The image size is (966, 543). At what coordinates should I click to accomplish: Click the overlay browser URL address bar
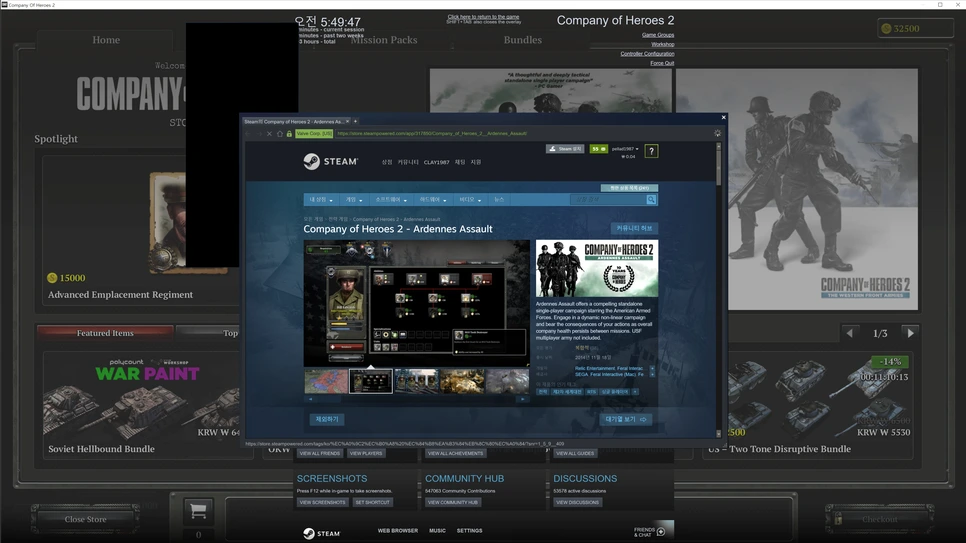coord(521,133)
